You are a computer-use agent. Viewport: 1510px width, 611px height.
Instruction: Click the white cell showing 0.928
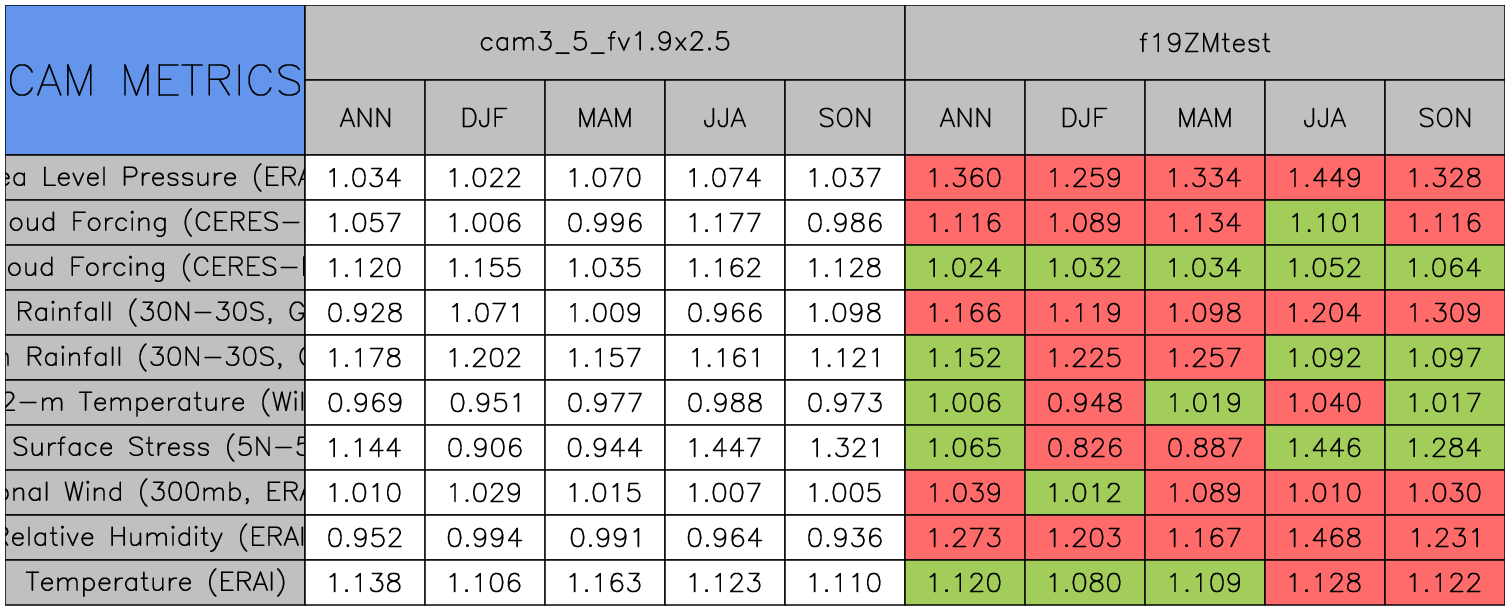pos(364,313)
